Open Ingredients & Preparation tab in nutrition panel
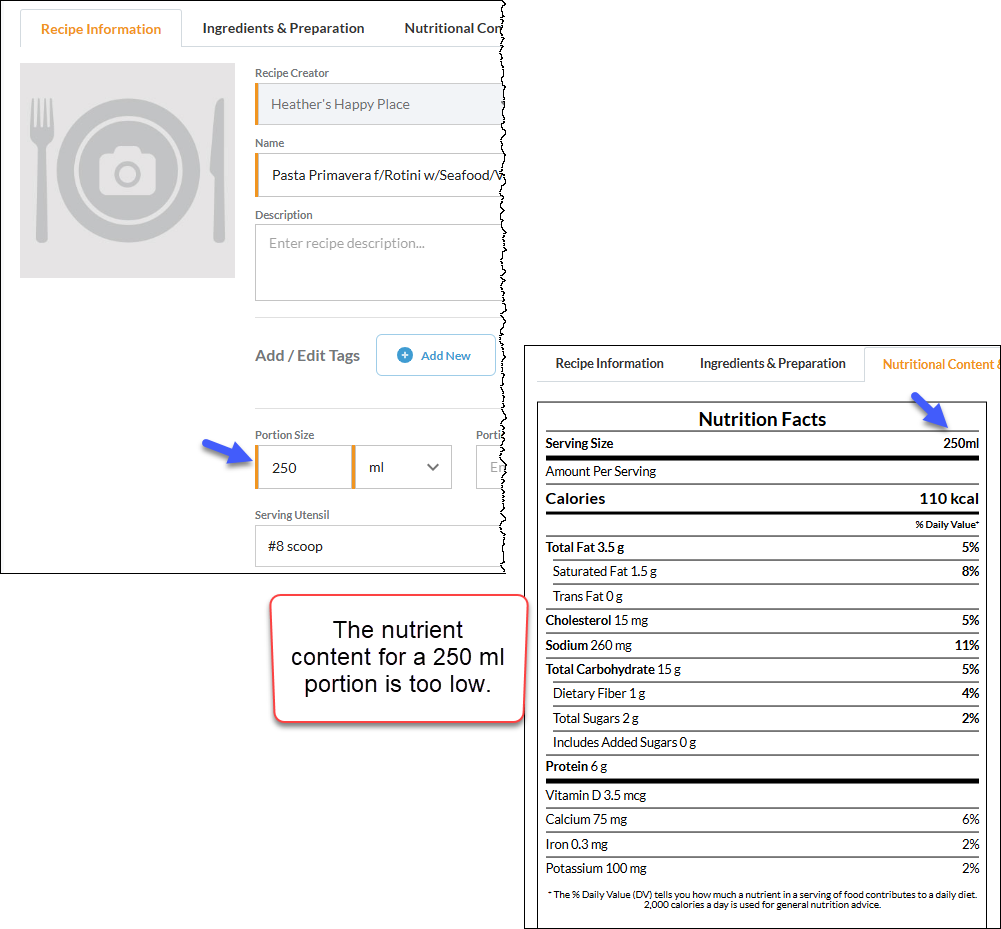Viewport: 1001px width, 929px height. (772, 363)
